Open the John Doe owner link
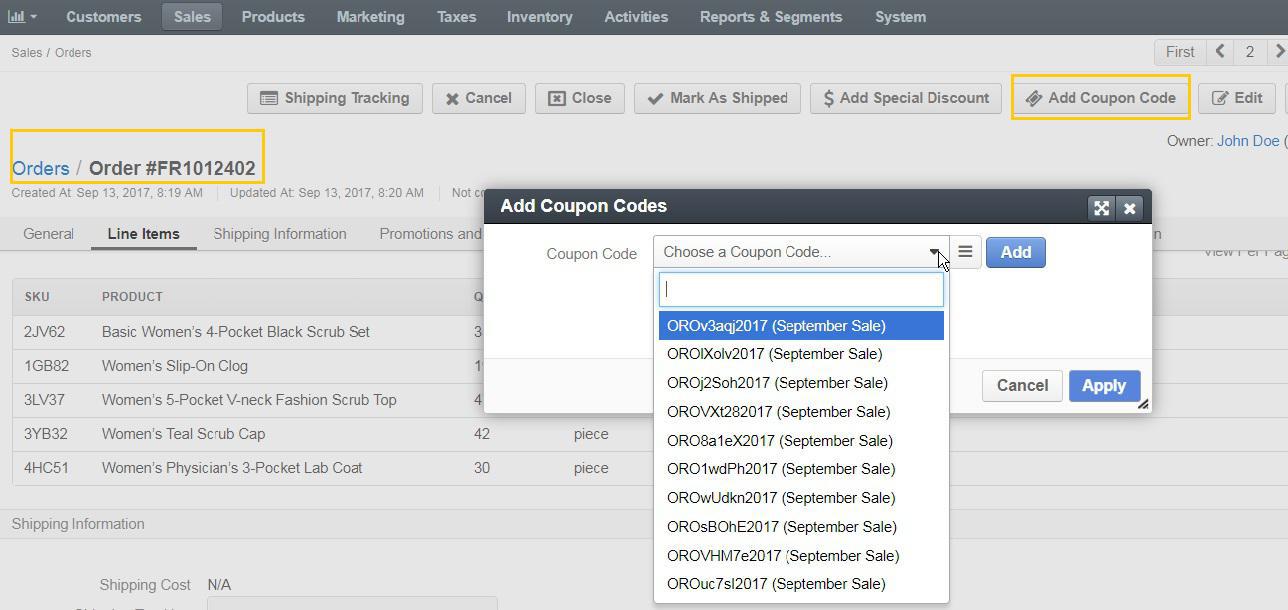The image size is (1288, 610). point(1248,141)
